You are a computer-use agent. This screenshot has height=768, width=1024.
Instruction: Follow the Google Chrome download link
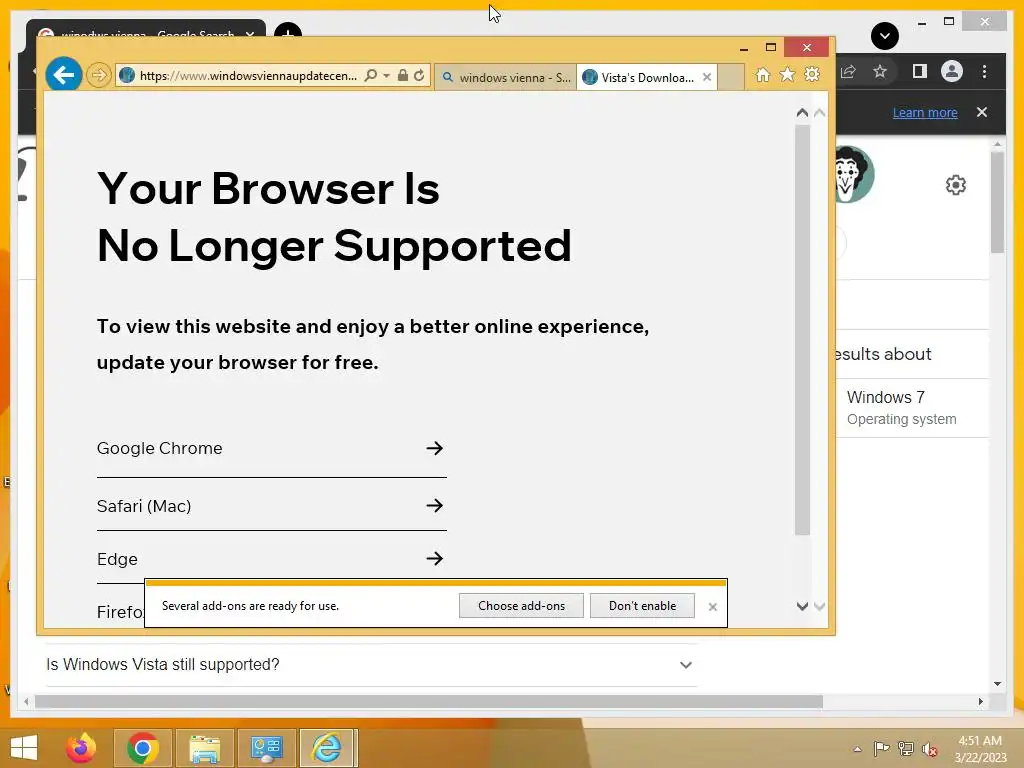coord(271,448)
